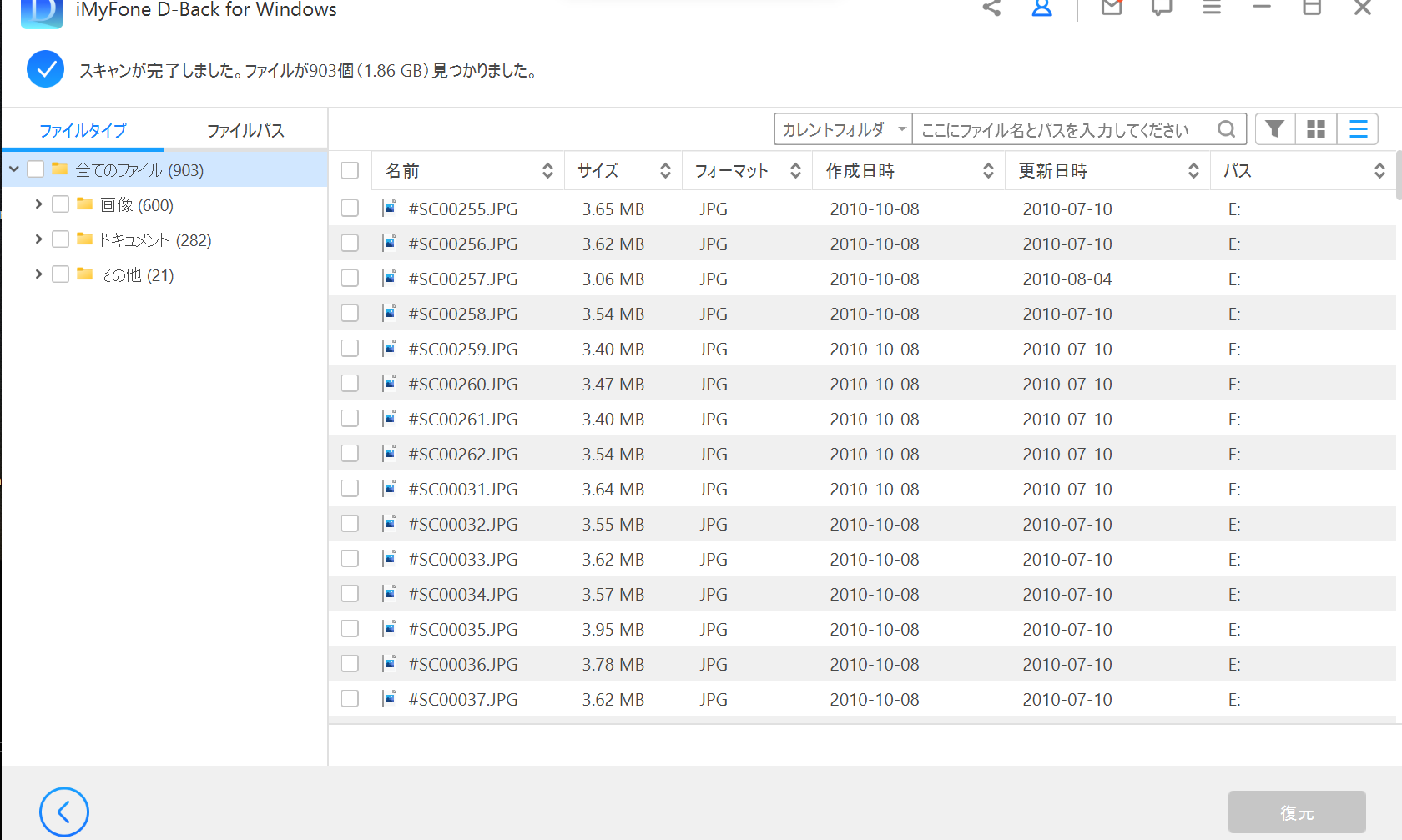Click the filter funnel icon

tap(1274, 129)
